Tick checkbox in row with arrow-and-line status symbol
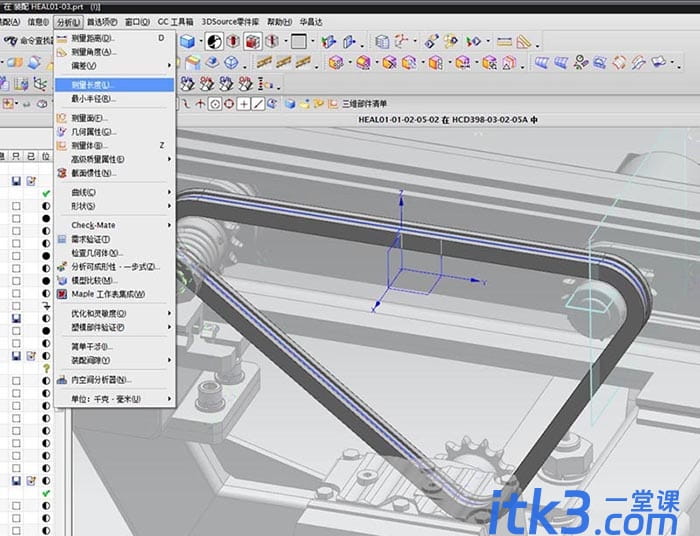Screen dimensions: 700x536 pyautogui.click(x=16, y=306)
